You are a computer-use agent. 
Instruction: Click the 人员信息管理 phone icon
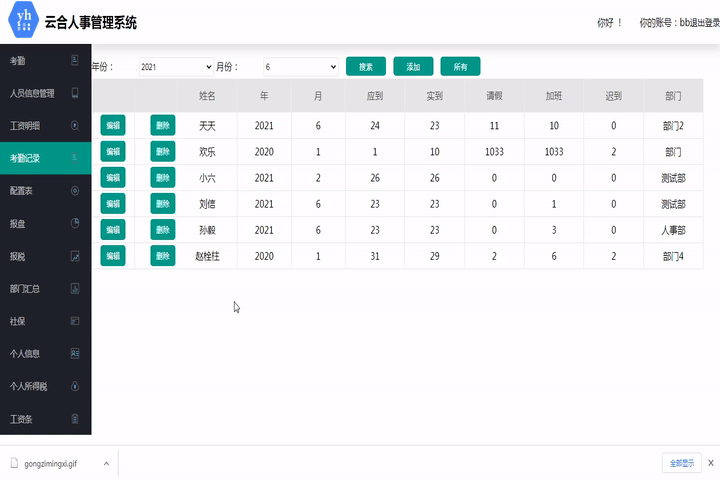click(75, 93)
